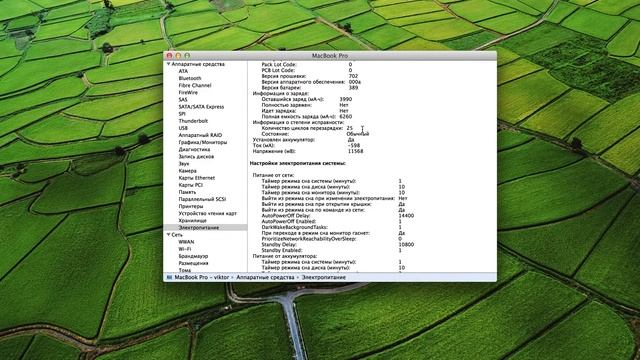Open Хранилище in the sidebar
The image size is (640, 360).
point(192,220)
